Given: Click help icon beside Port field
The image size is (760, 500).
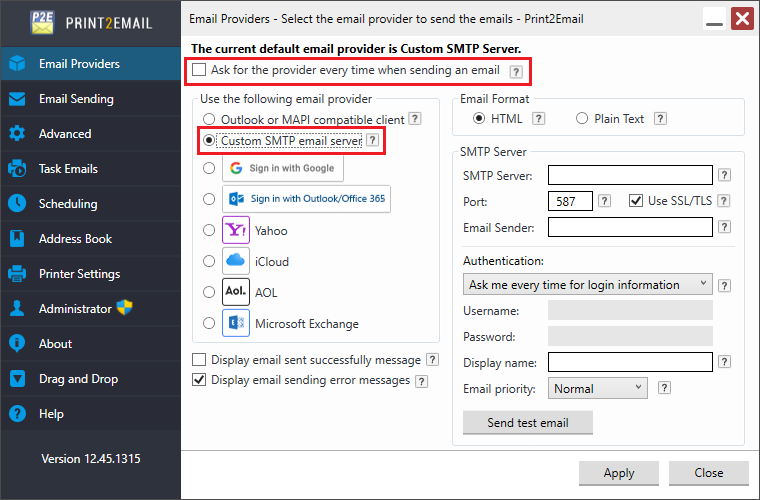Looking at the screenshot, I should 604,201.
